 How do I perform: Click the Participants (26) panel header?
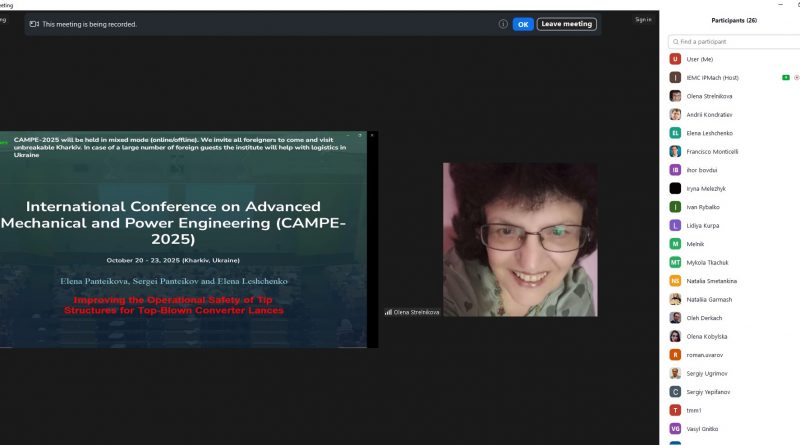pos(733,20)
